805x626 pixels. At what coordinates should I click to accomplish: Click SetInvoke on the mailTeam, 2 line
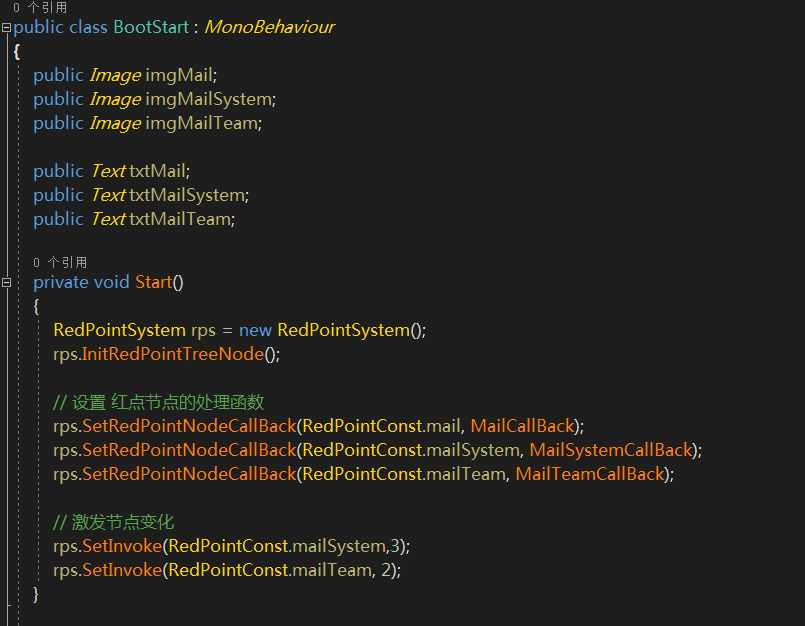122,570
